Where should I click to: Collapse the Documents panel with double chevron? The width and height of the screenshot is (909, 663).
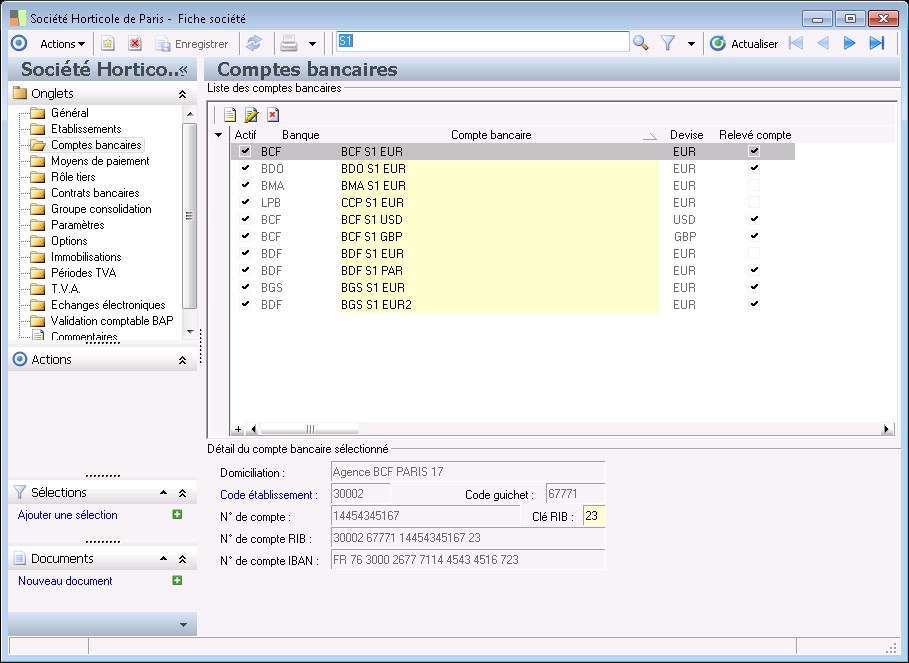point(182,559)
